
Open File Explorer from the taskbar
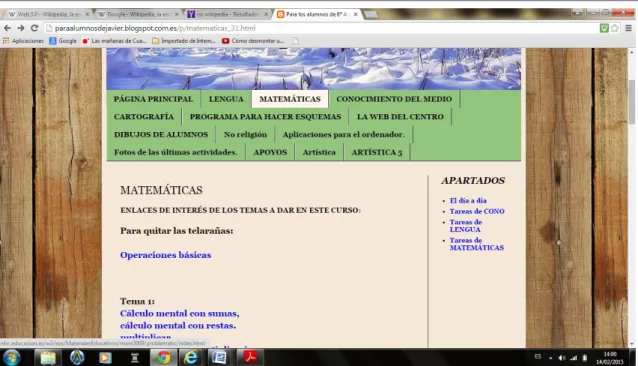(48, 358)
